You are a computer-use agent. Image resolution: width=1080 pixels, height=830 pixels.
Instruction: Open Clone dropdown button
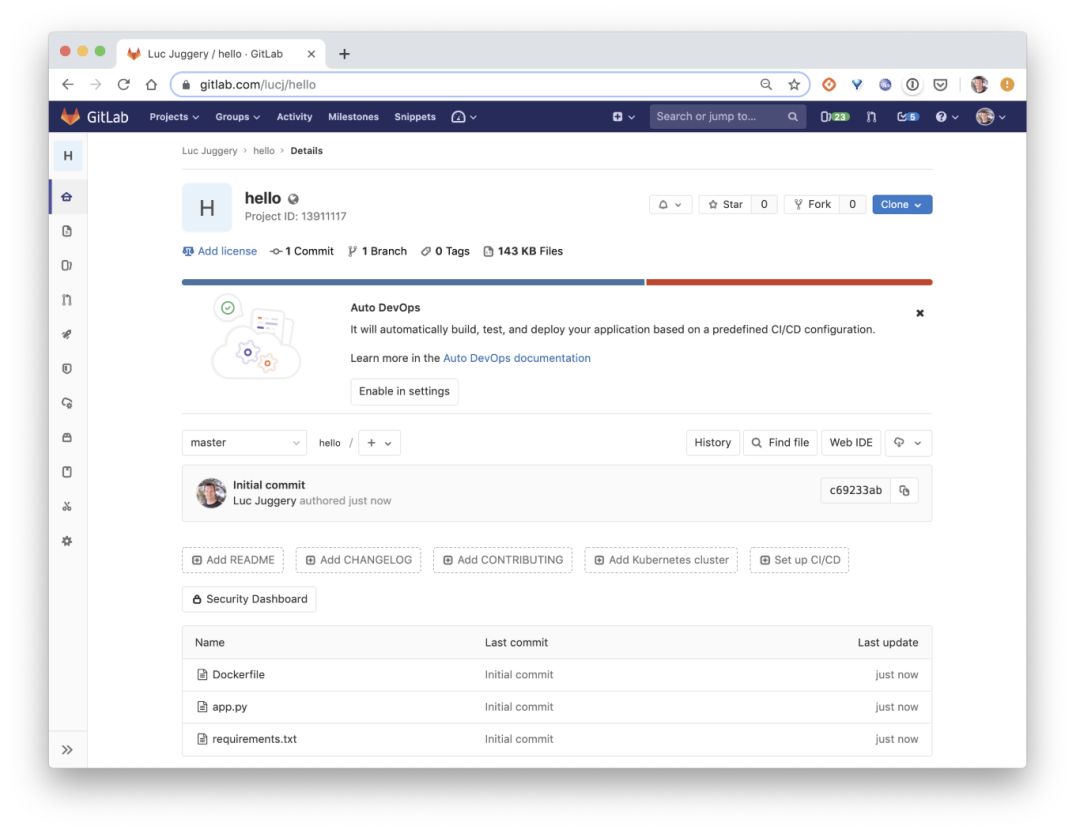point(902,205)
